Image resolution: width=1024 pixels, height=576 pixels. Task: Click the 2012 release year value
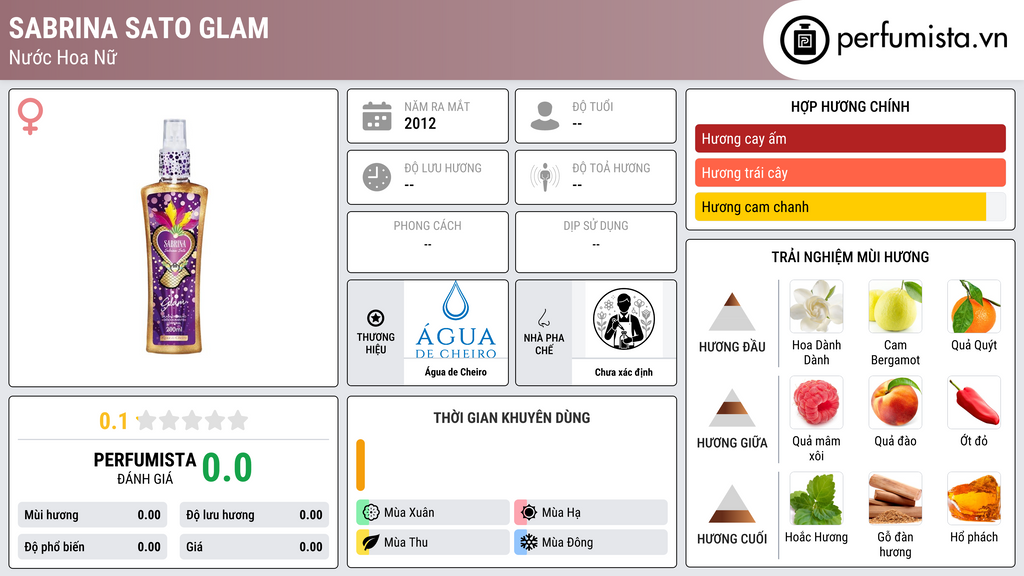tap(420, 123)
